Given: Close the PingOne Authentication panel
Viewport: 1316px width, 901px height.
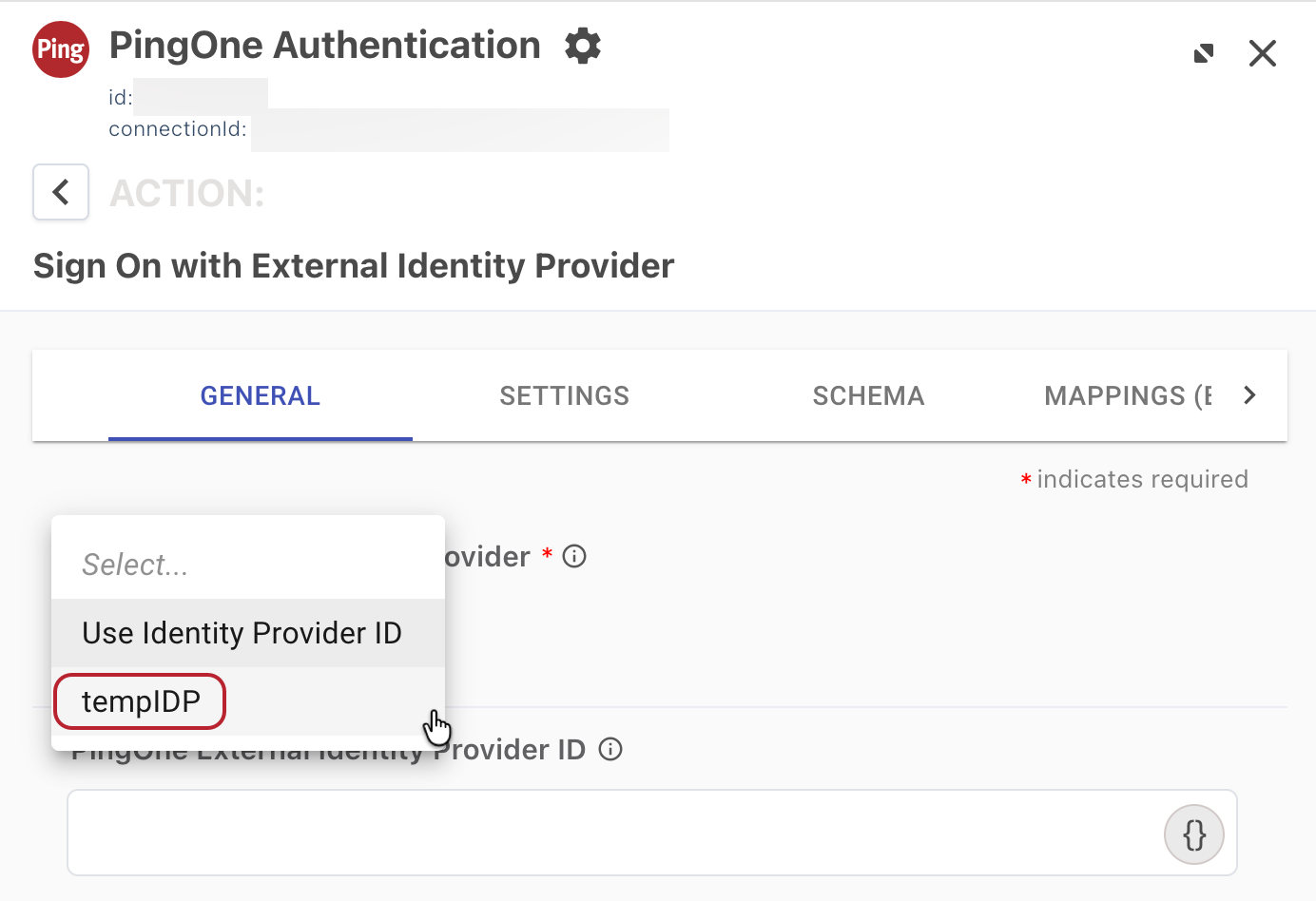Looking at the screenshot, I should [1262, 53].
